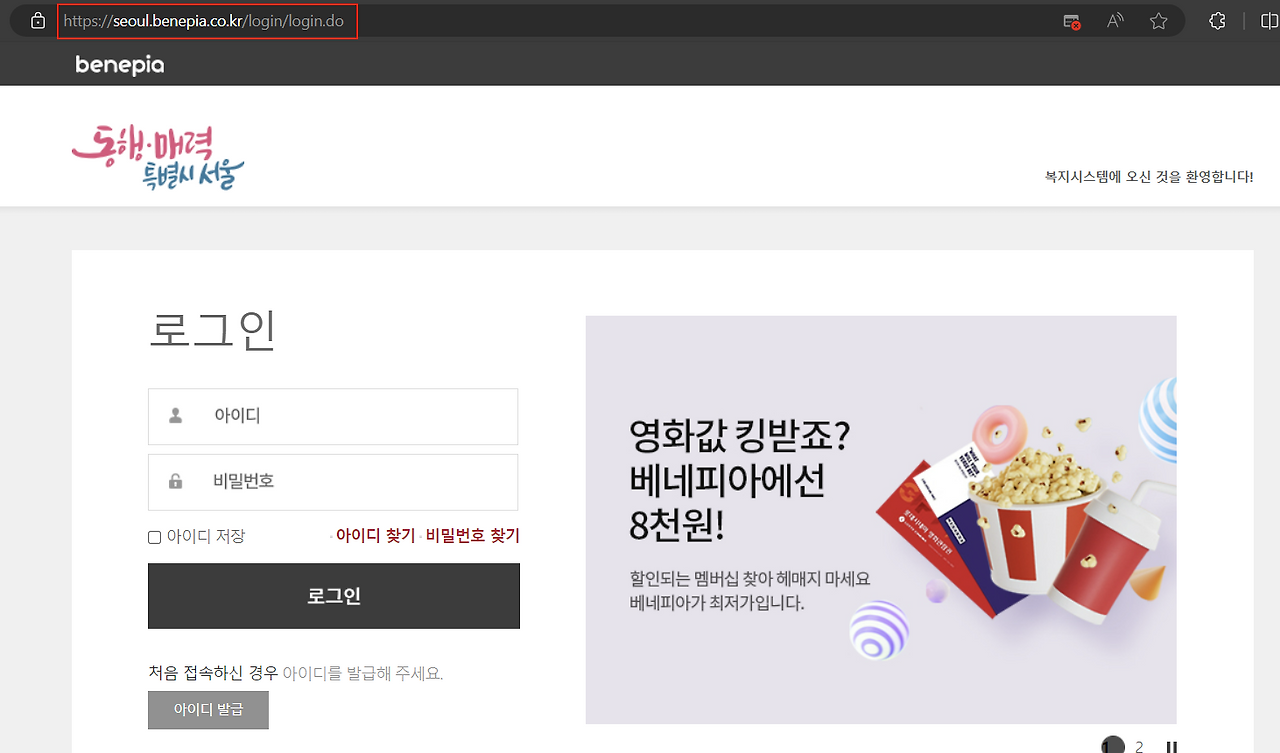Click the benepia logo in the header
1280x753 pixels.
(118, 63)
